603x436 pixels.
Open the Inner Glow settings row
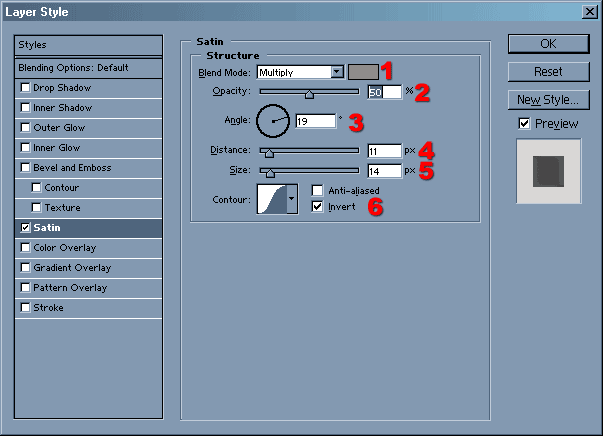88,148
